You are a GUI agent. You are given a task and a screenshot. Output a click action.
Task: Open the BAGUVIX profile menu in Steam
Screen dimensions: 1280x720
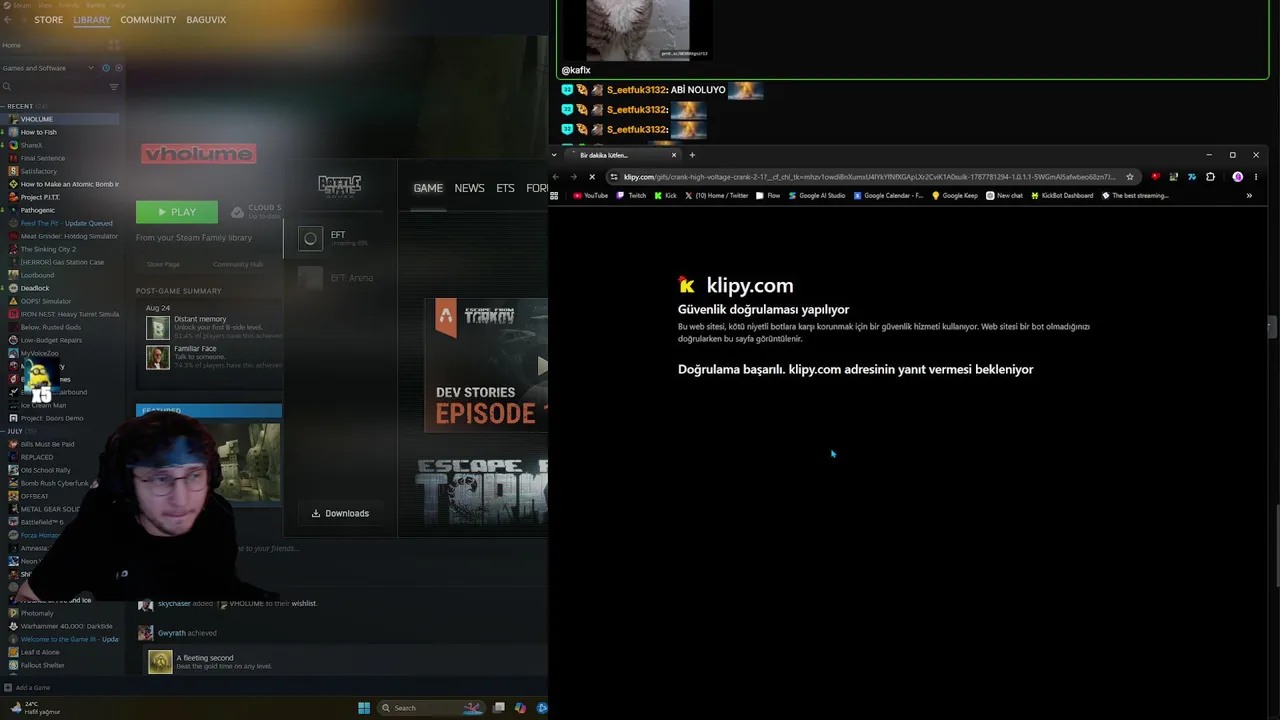[x=206, y=20]
